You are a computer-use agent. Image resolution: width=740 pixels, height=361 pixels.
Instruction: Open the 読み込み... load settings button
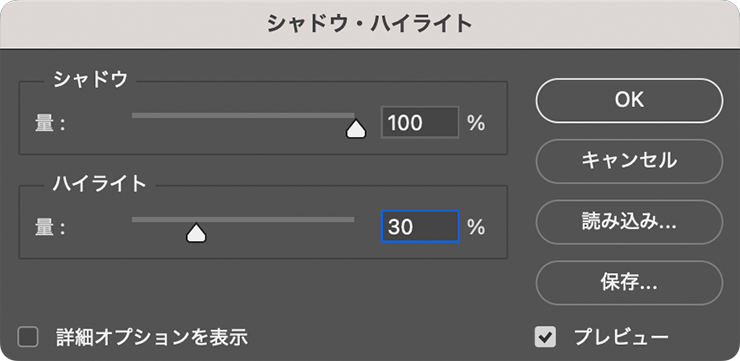pyautogui.click(x=629, y=222)
